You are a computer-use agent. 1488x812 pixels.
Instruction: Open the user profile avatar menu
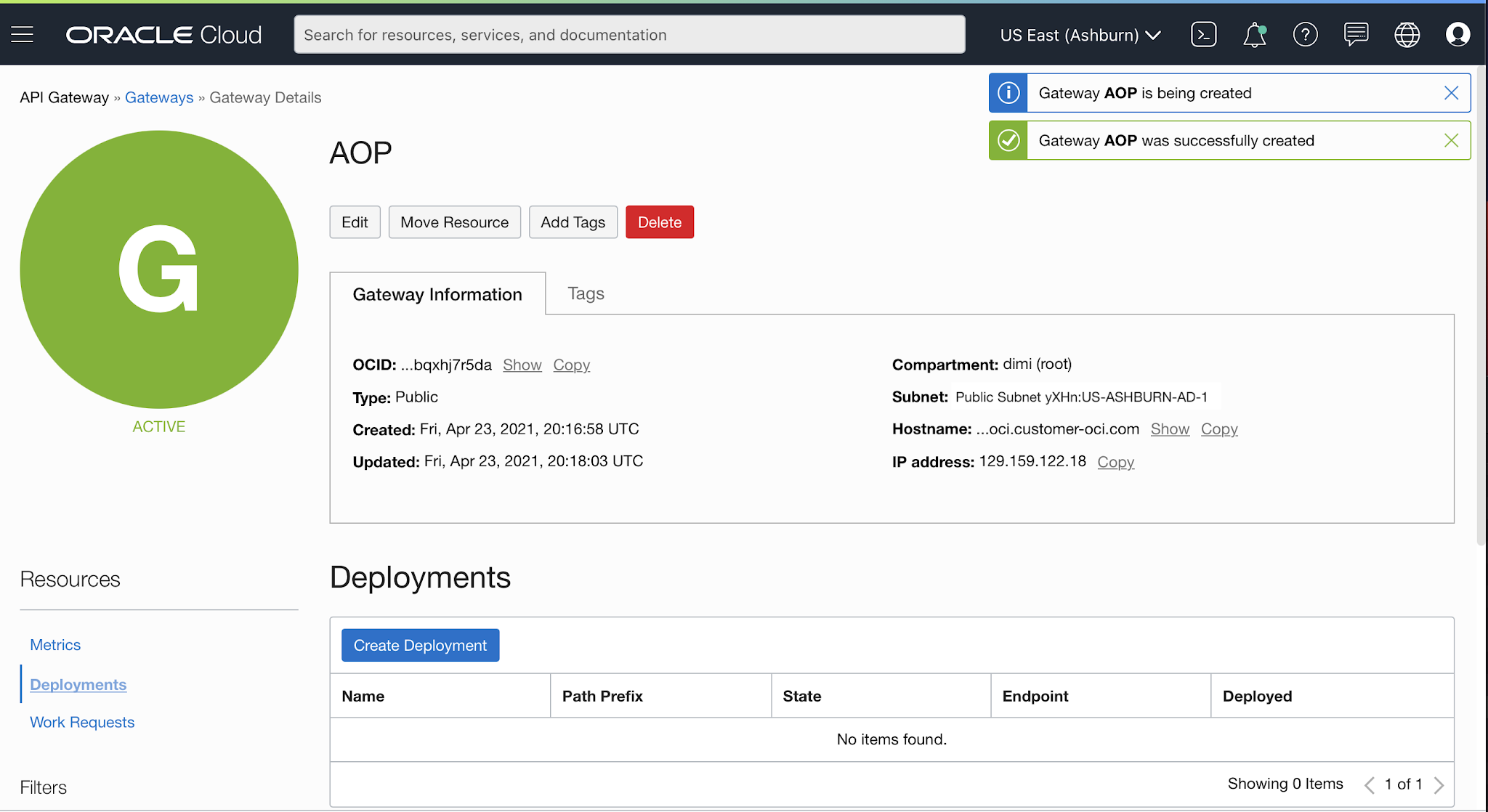point(1457,34)
